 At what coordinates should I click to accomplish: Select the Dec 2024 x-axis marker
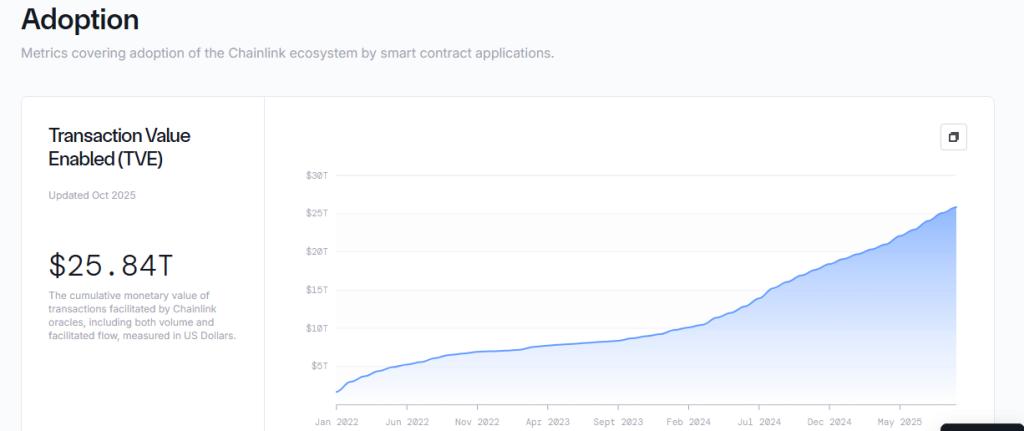click(x=828, y=422)
